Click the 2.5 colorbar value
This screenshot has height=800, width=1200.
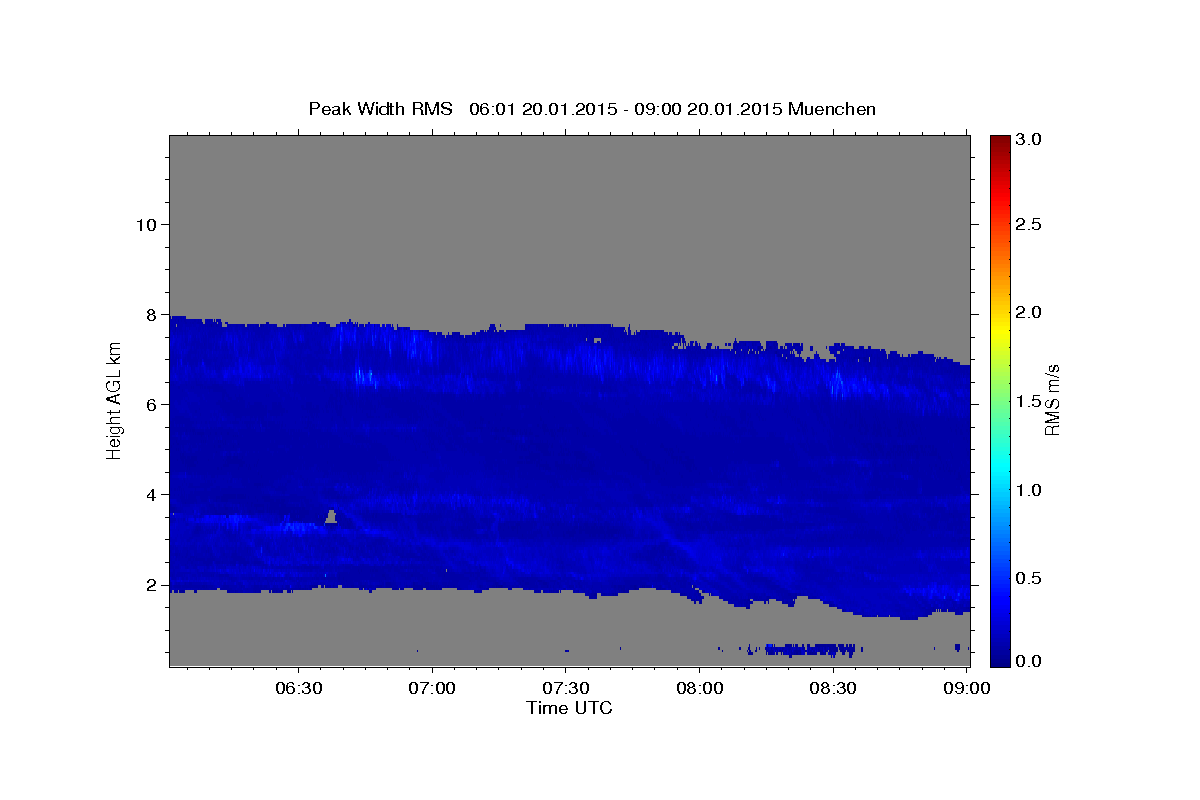click(1028, 224)
